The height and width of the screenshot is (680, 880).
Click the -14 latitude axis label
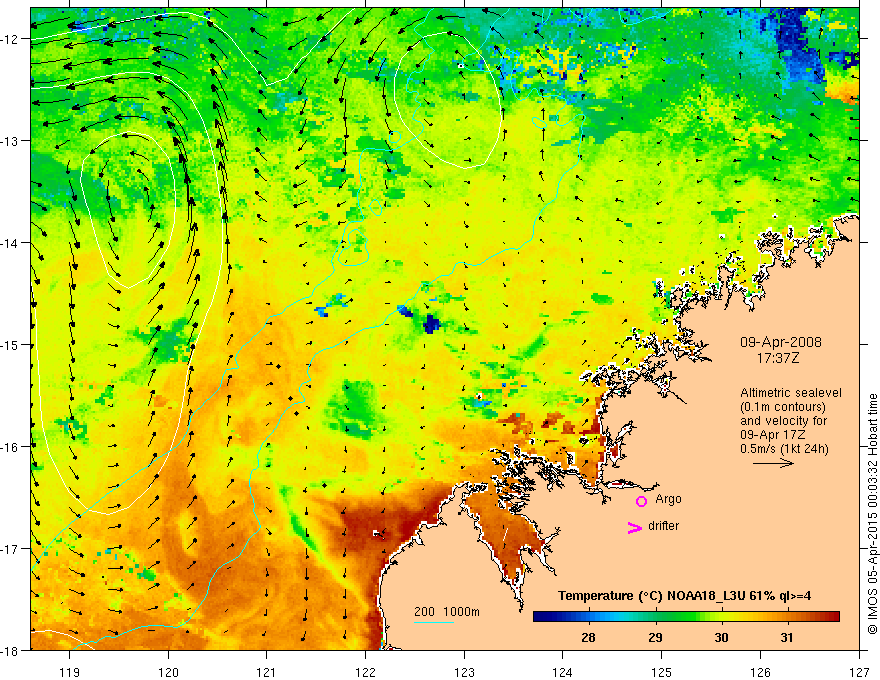(x=11, y=242)
